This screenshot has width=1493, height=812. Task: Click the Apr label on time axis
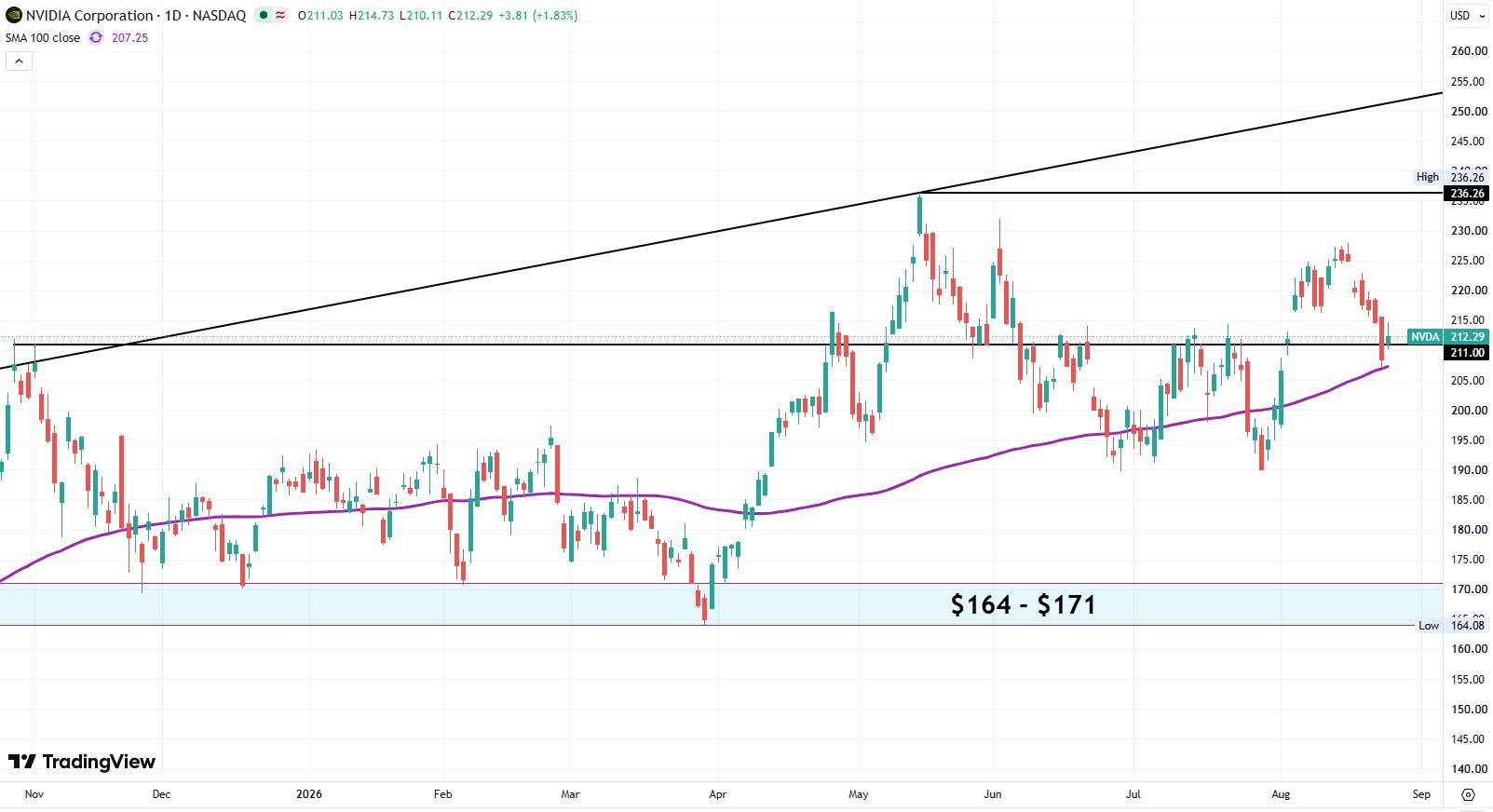[x=717, y=794]
